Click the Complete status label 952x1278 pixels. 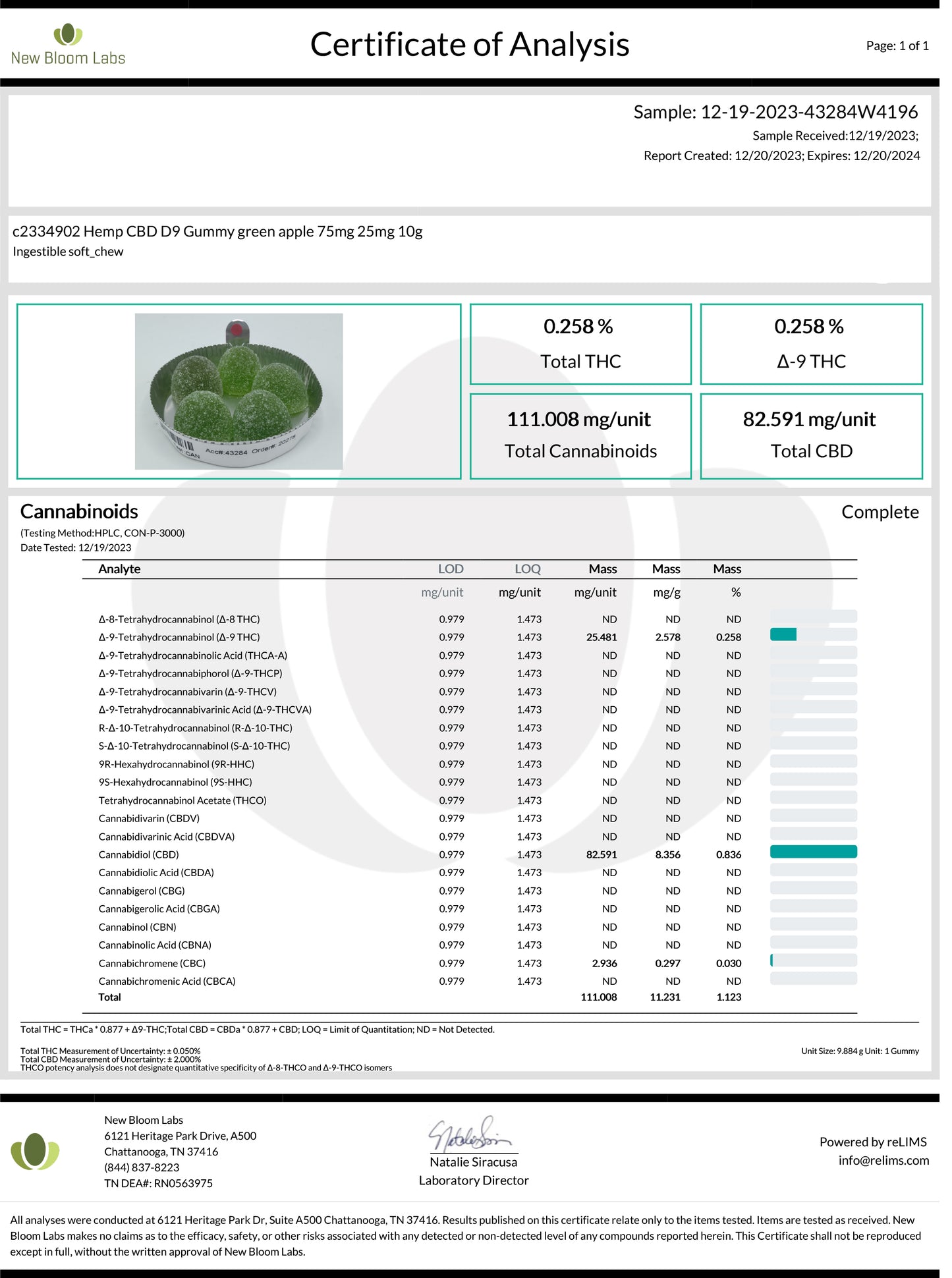(880, 513)
